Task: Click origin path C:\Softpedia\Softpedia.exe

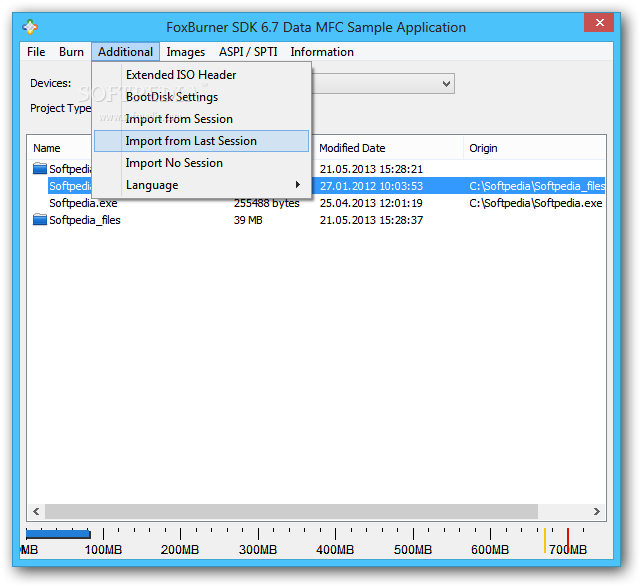Action: point(536,203)
